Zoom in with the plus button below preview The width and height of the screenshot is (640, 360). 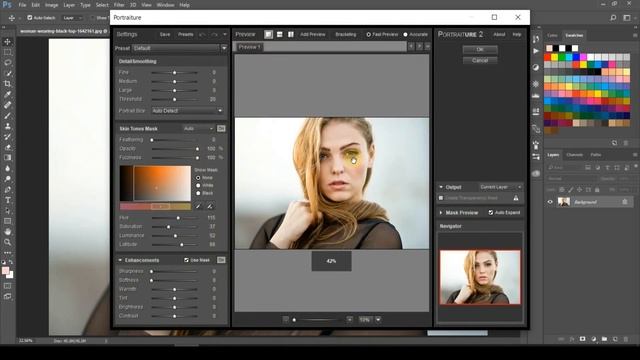350,320
